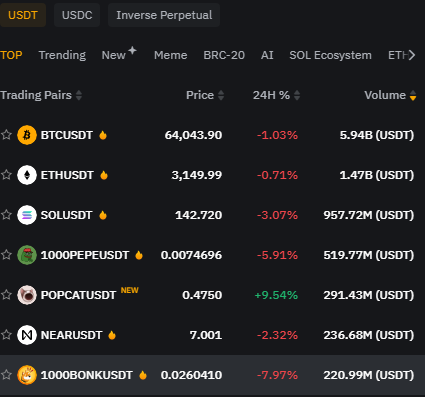Switch to the USDC market

[77, 15]
